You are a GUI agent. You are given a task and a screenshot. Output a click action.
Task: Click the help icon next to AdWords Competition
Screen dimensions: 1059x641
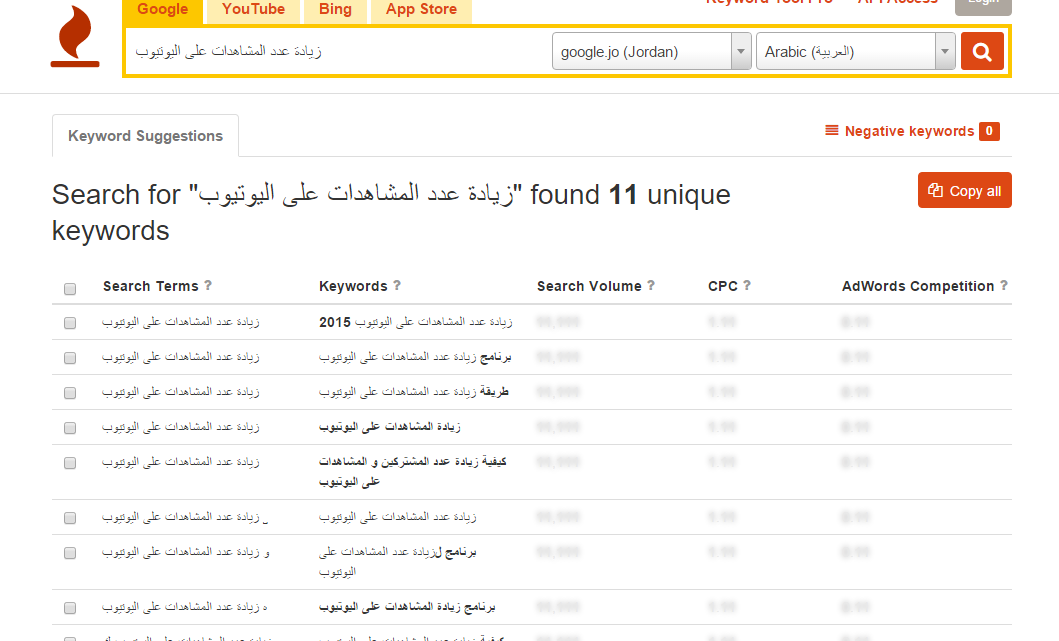coord(1004,286)
